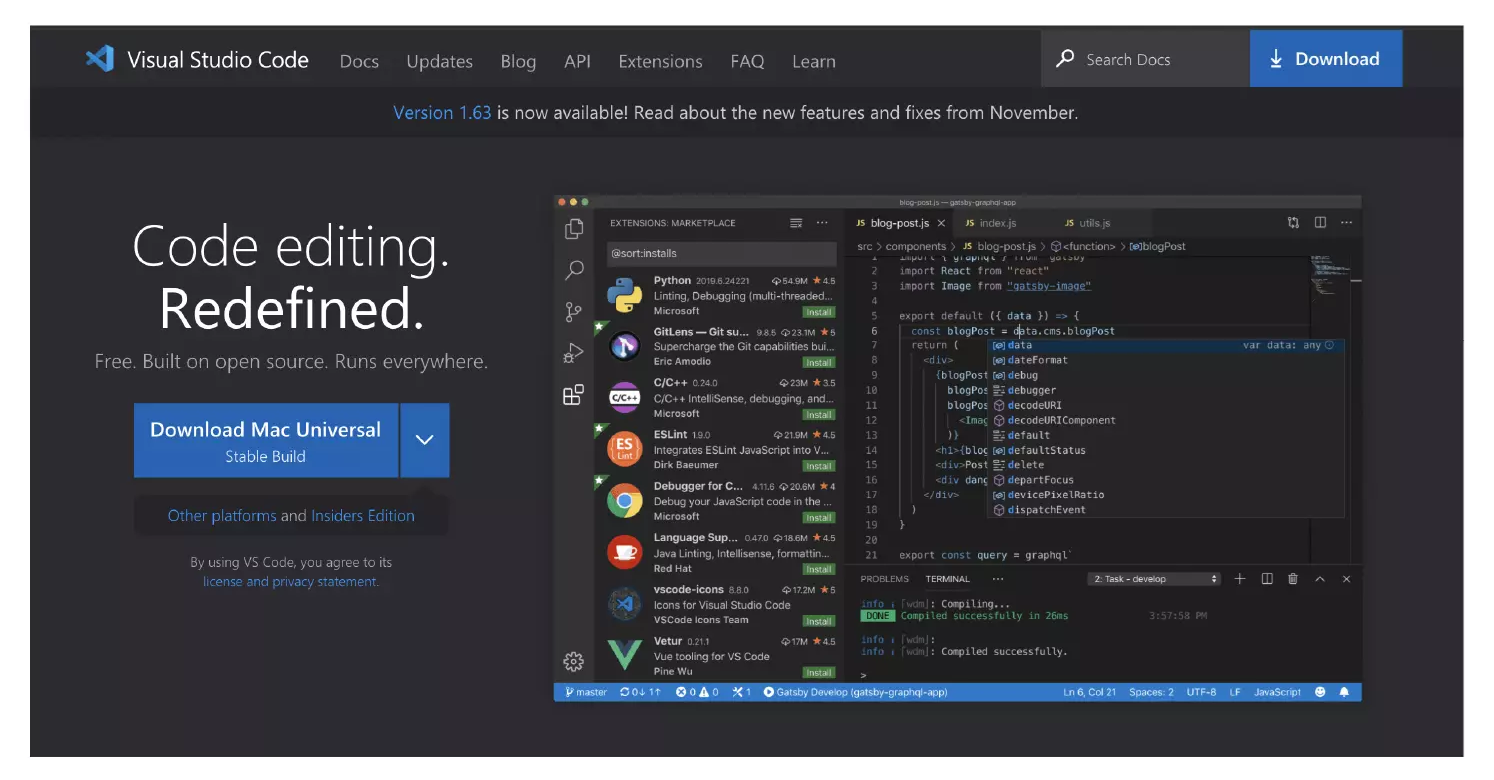1494x780 pixels.
Task: Install the Vetur extension
Action: point(818,673)
